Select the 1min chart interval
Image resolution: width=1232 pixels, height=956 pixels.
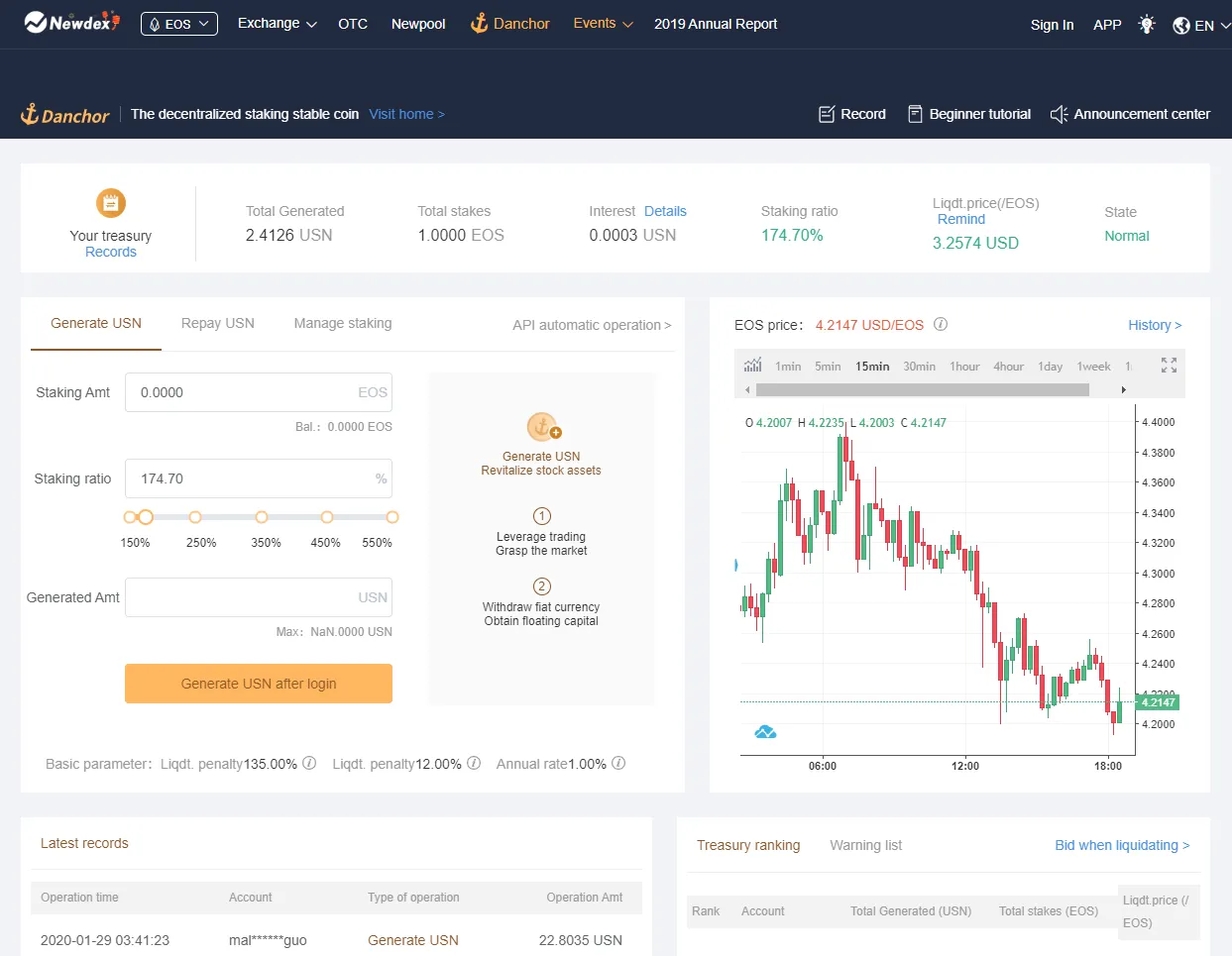pyautogui.click(x=788, y=367)
